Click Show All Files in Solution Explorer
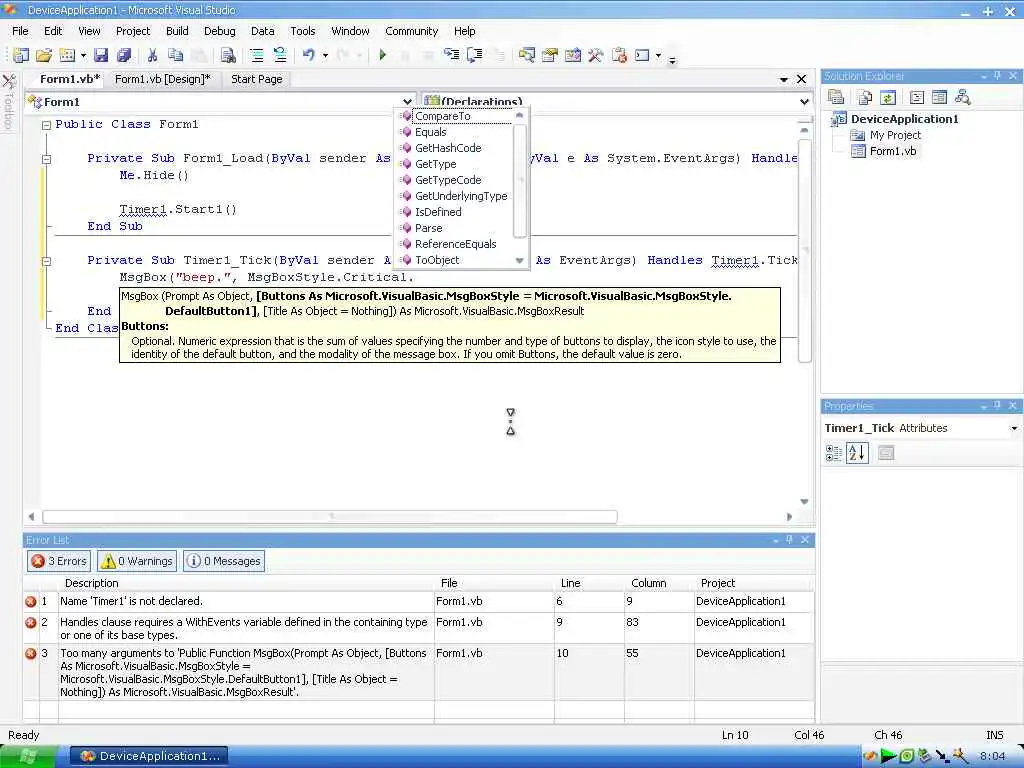The width and height of the screenshot is (1024, 768). click(x=865, y=97)
